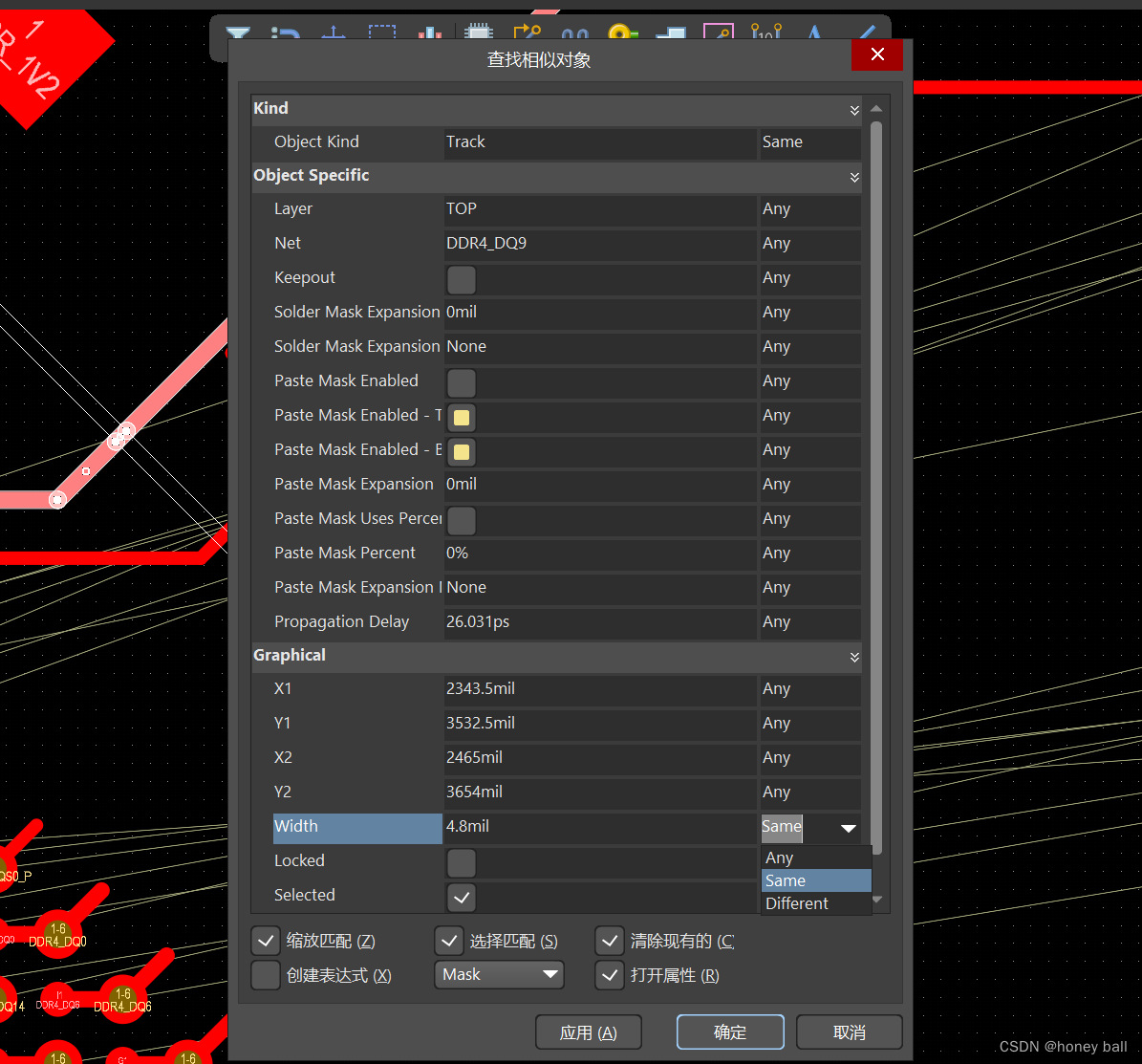This screenshot has height=1064, width=1142.
Task: Select the filter funnel tool in the toolbar
Action: click(x=237, y=33)
